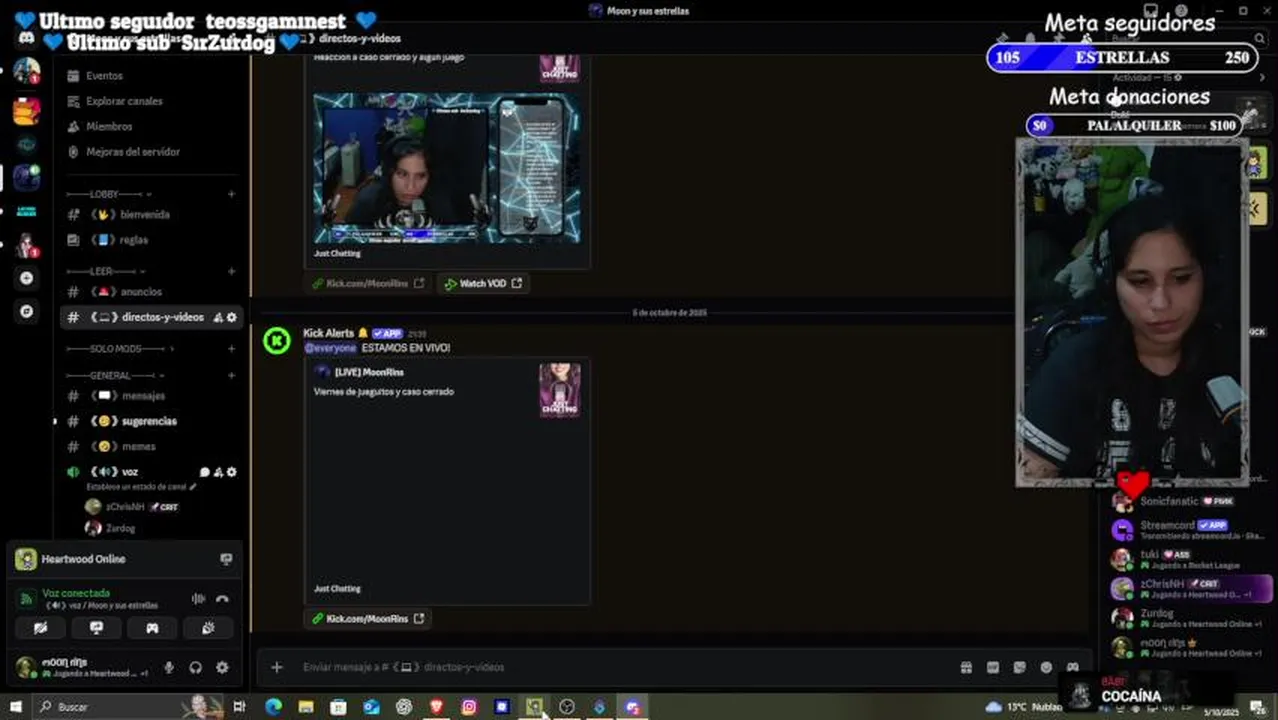Add a channel to the GENERAL category
1278x720 pixels.
point(231,376)
